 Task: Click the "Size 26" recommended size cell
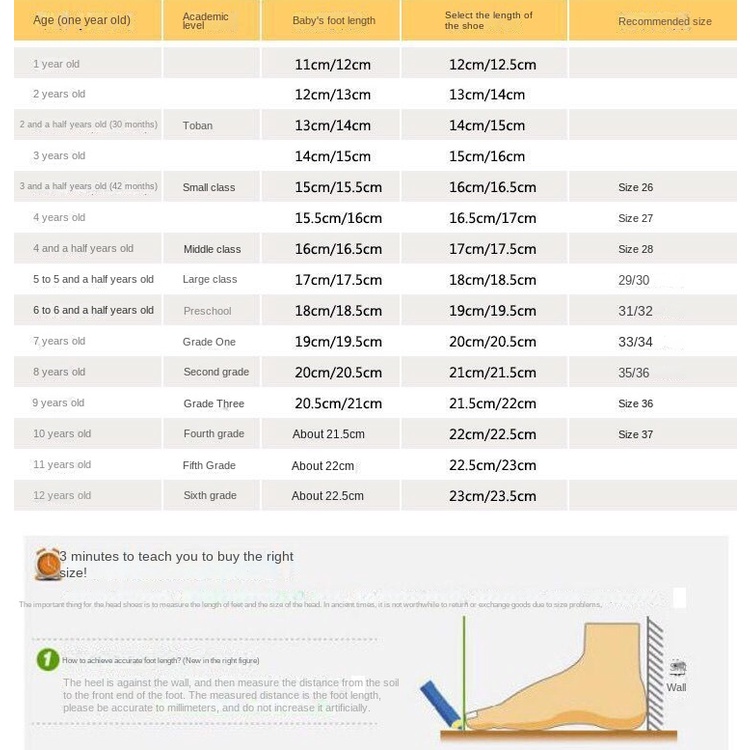[x=635, y=187]
